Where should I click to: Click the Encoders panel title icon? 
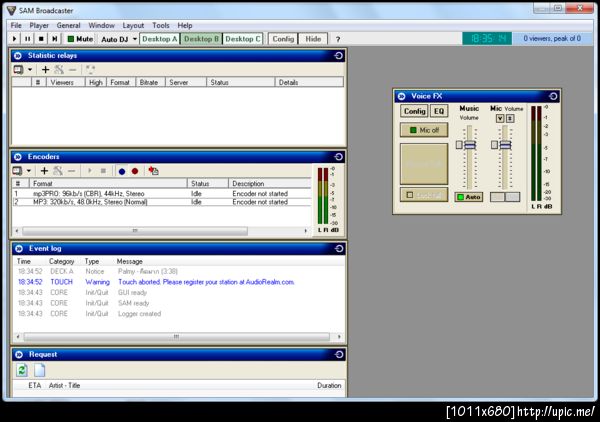pyautogui.click(x=18, y=157)
